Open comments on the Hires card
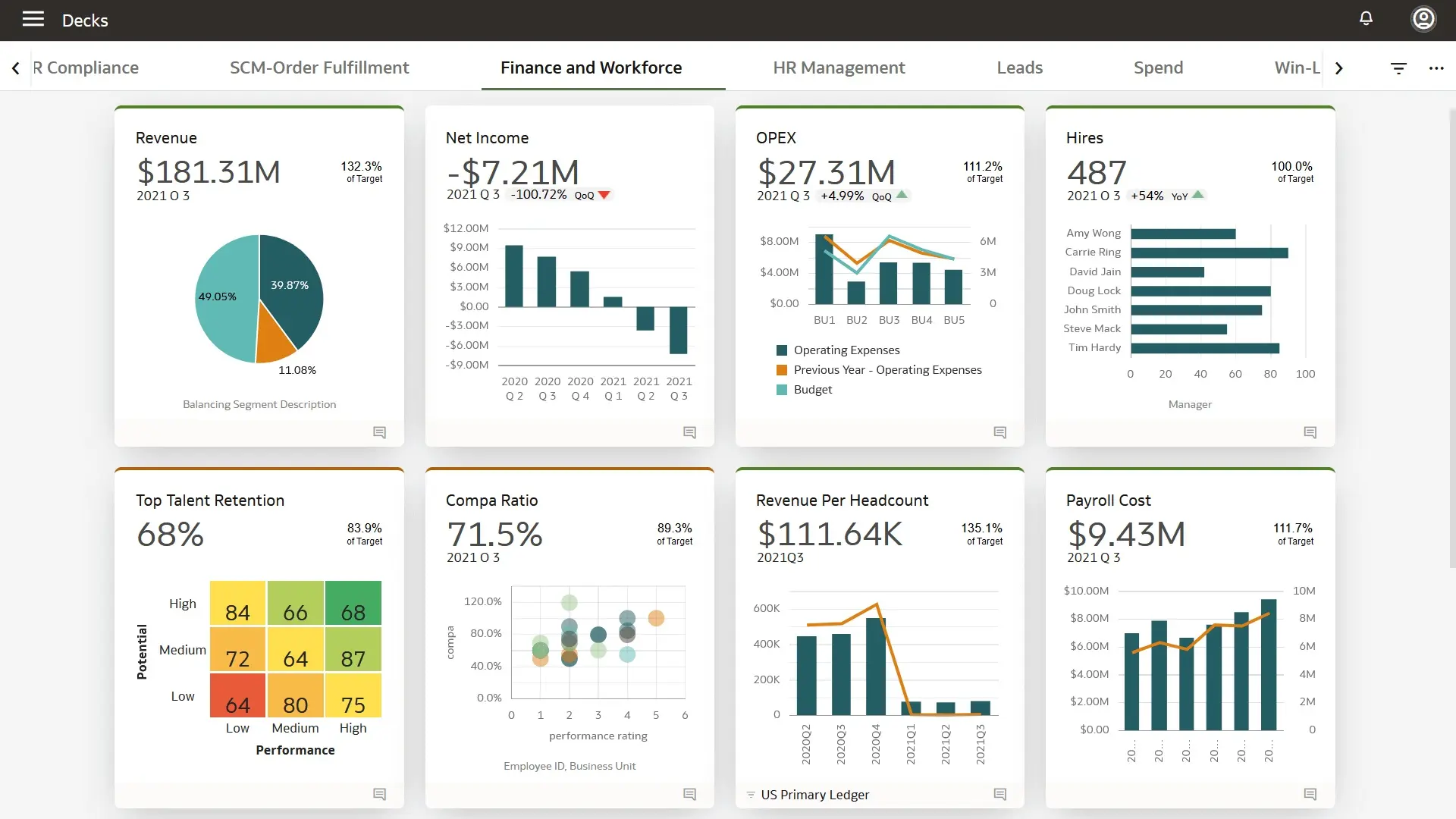This screenshot has width=1456, height=819. tap(1309, 432)
